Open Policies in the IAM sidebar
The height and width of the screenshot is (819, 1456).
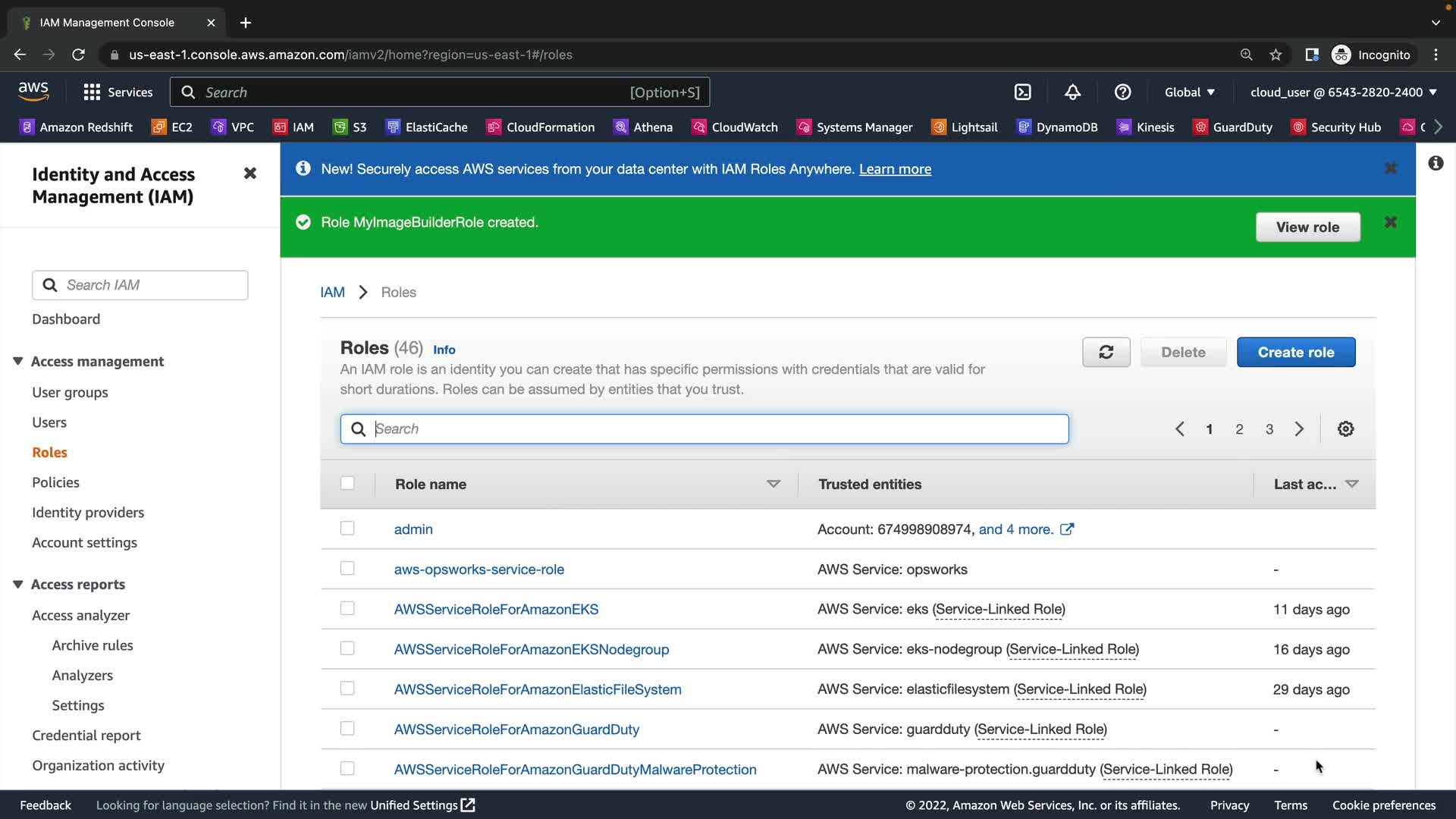(55, 482)
